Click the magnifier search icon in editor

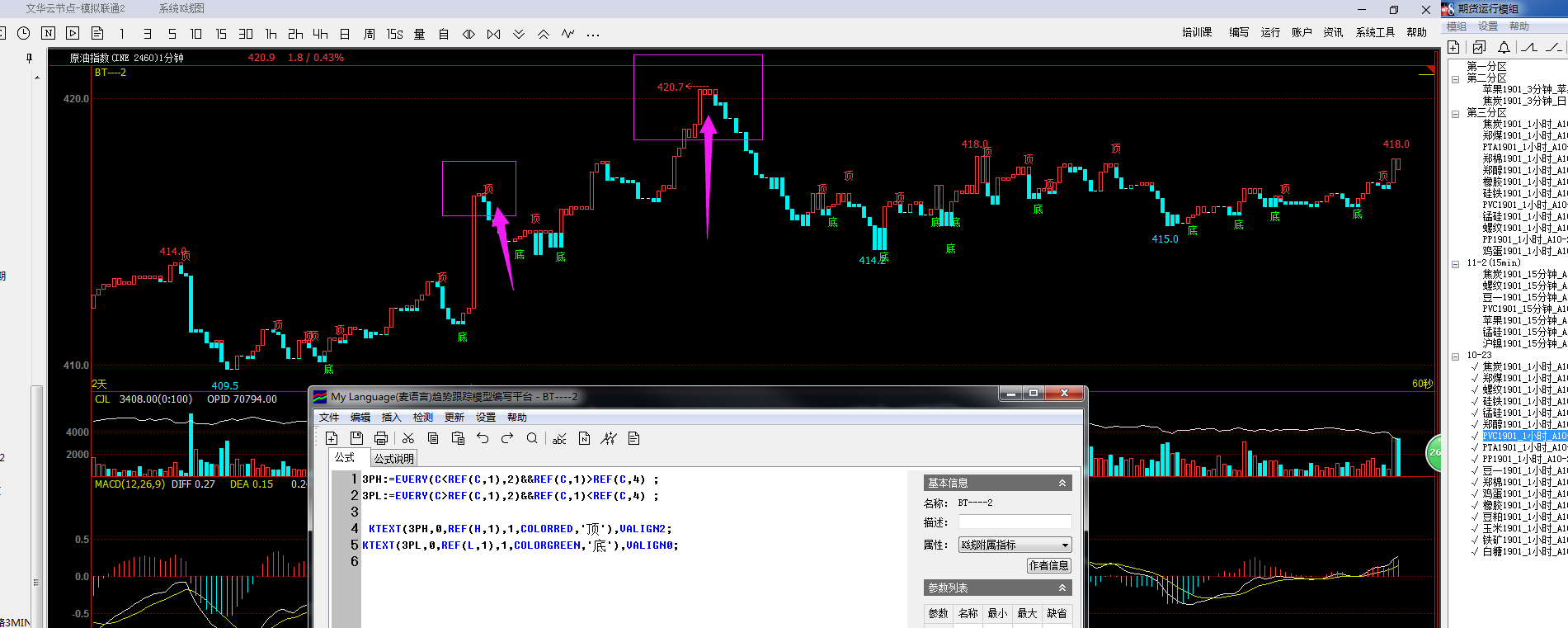(532, 438)
